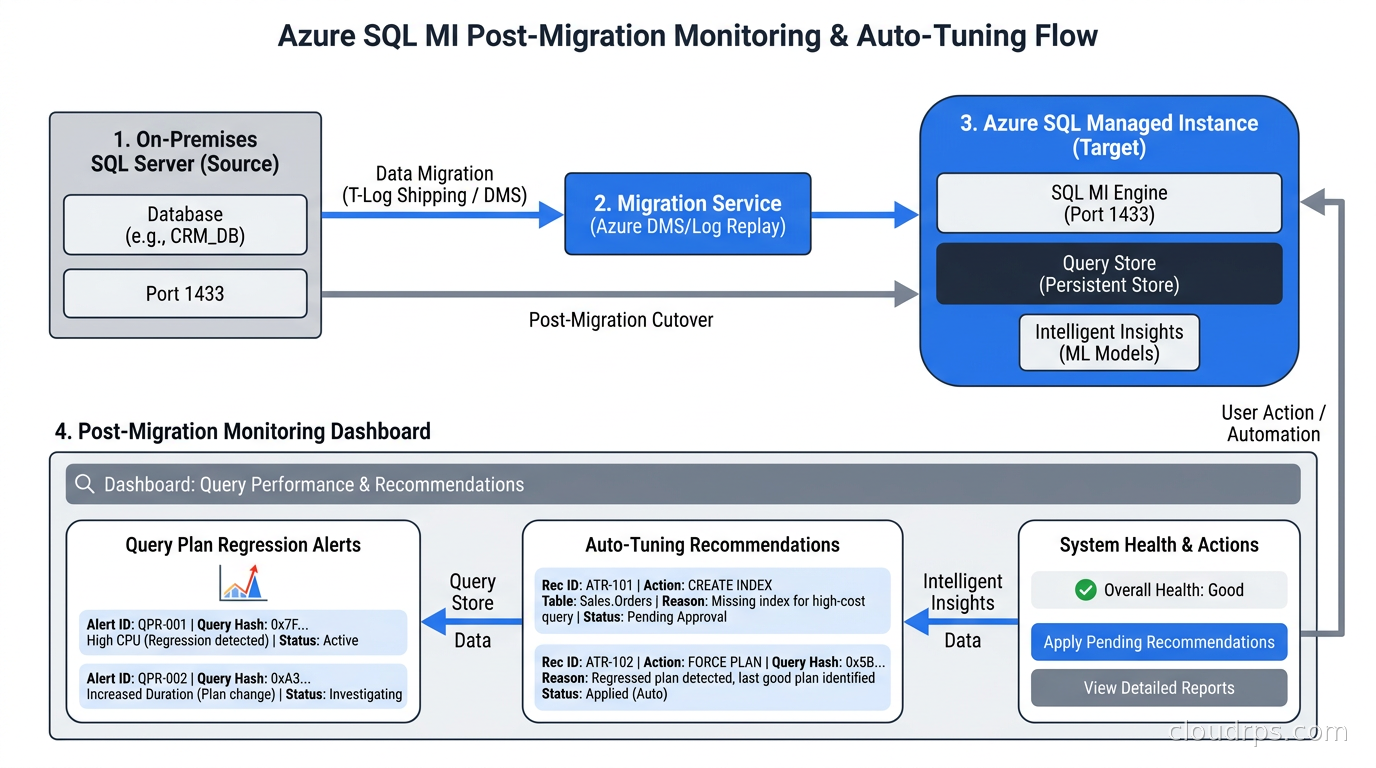This screenshot has height=768, width=1376.
Task: Click the dashboard search field
Action: [x=683, y=484]
